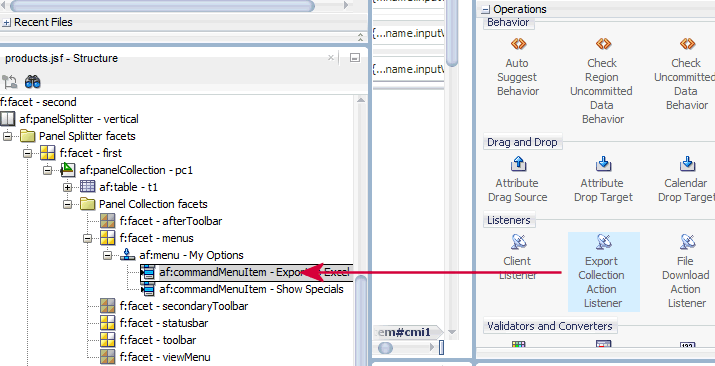The width and height of the screenshot is (715, 366).
Task: Click the Structure tree vertical scrollbar thumb
Action: 361,320
